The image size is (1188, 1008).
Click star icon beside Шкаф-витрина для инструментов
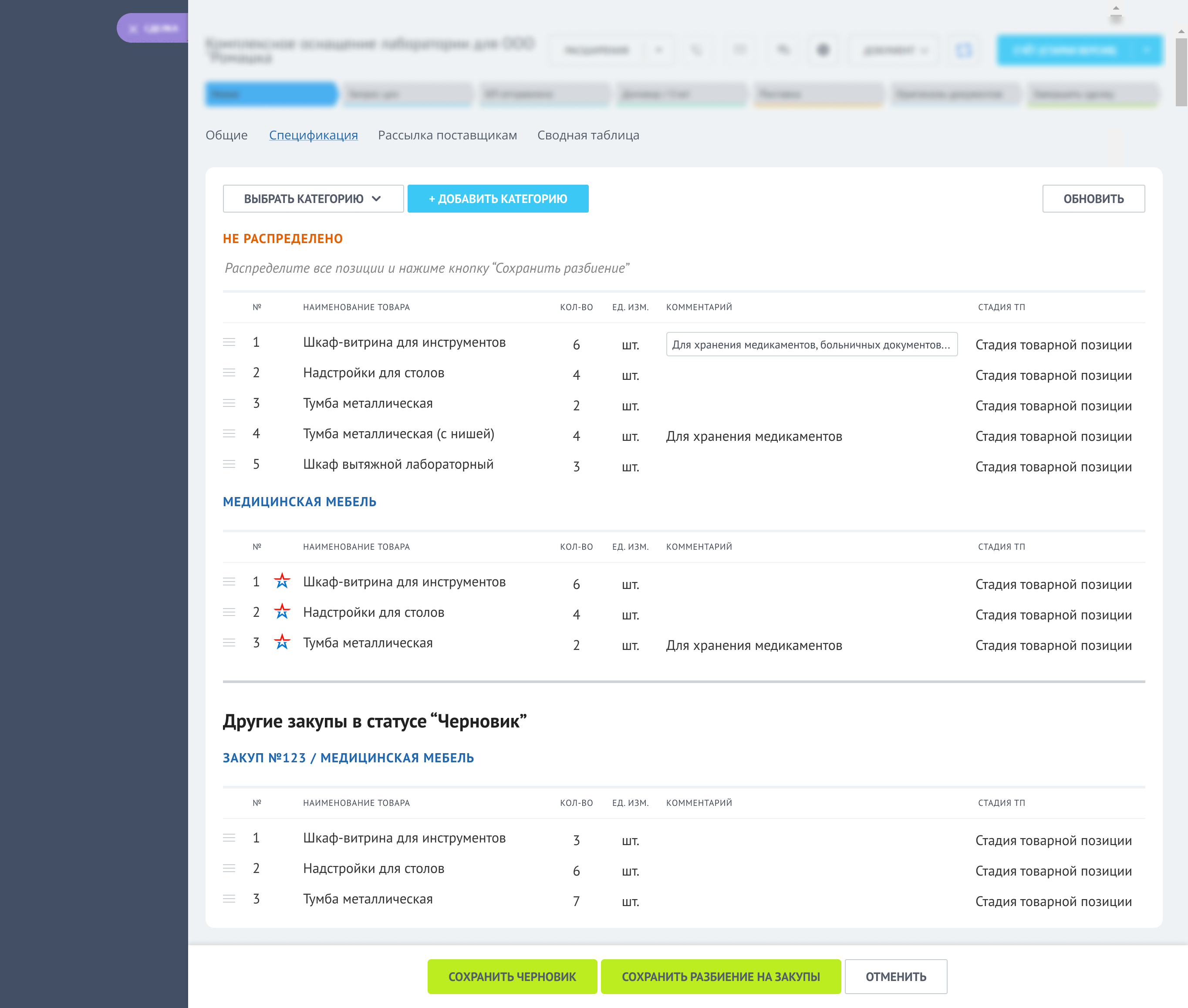[x=282, y=581]
